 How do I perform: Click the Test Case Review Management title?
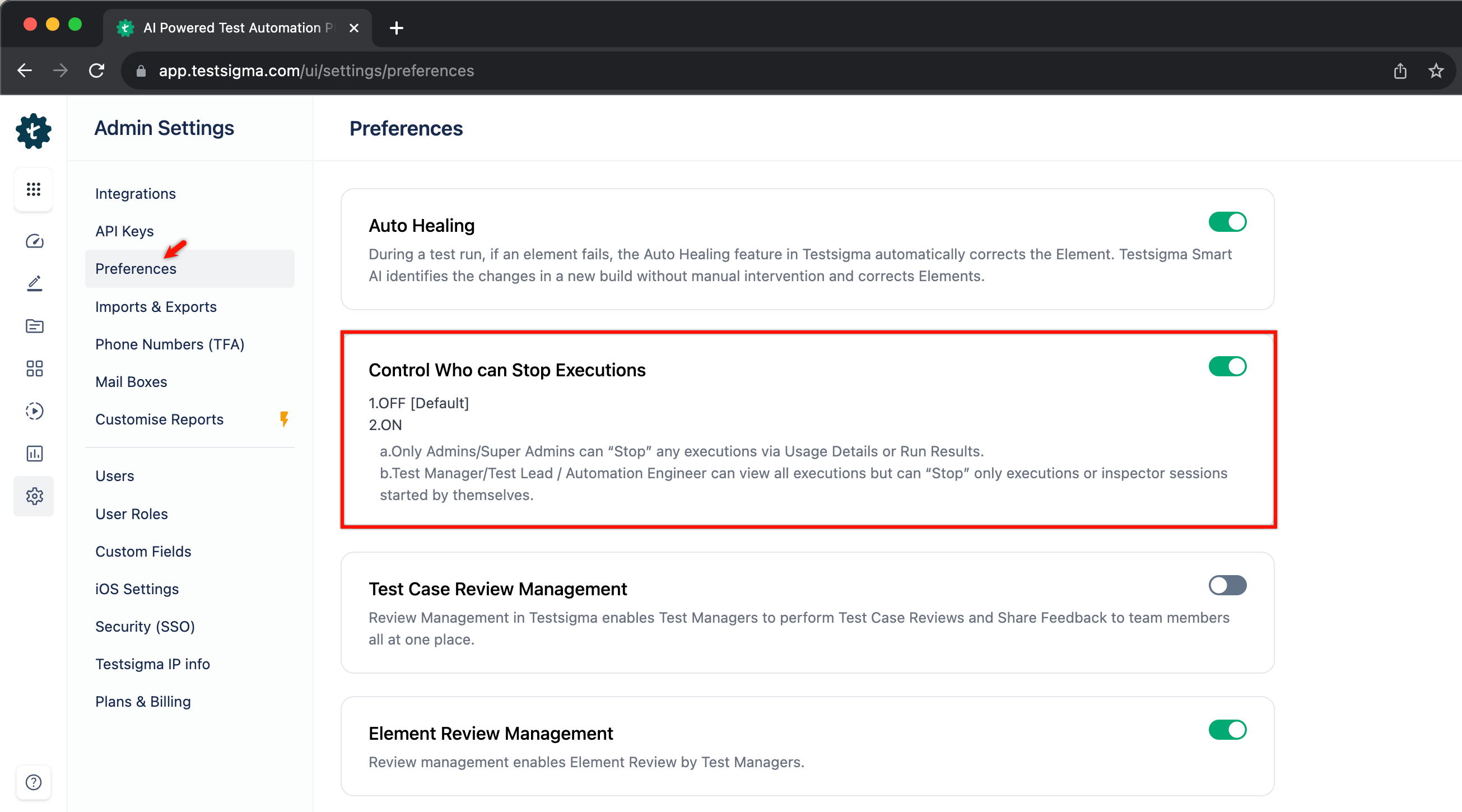point(498,589)
